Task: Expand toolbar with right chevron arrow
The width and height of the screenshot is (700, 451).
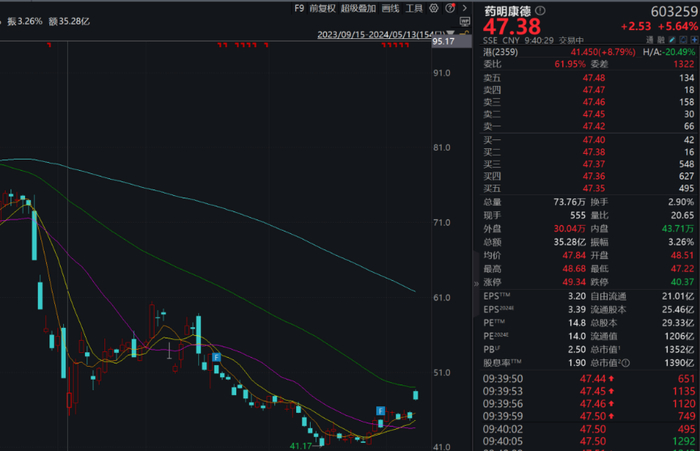Action: coord(465,8)
